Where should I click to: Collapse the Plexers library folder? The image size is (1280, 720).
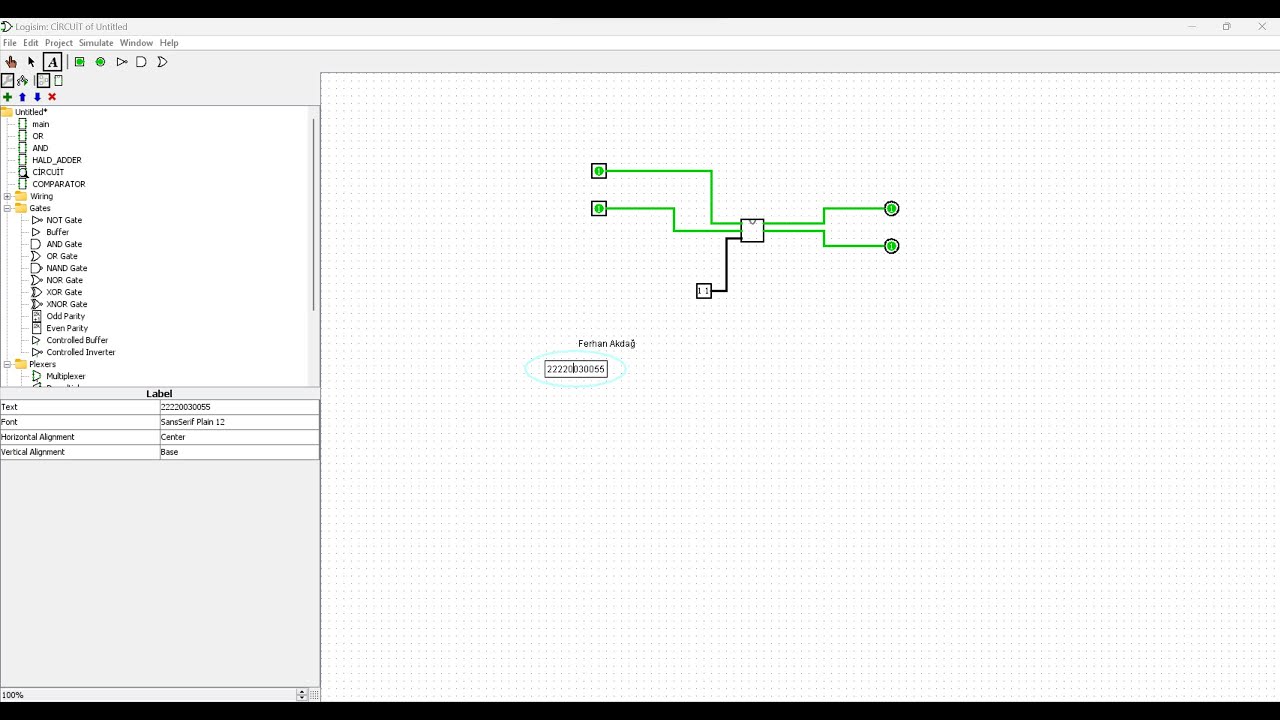(x=7, y=364)
